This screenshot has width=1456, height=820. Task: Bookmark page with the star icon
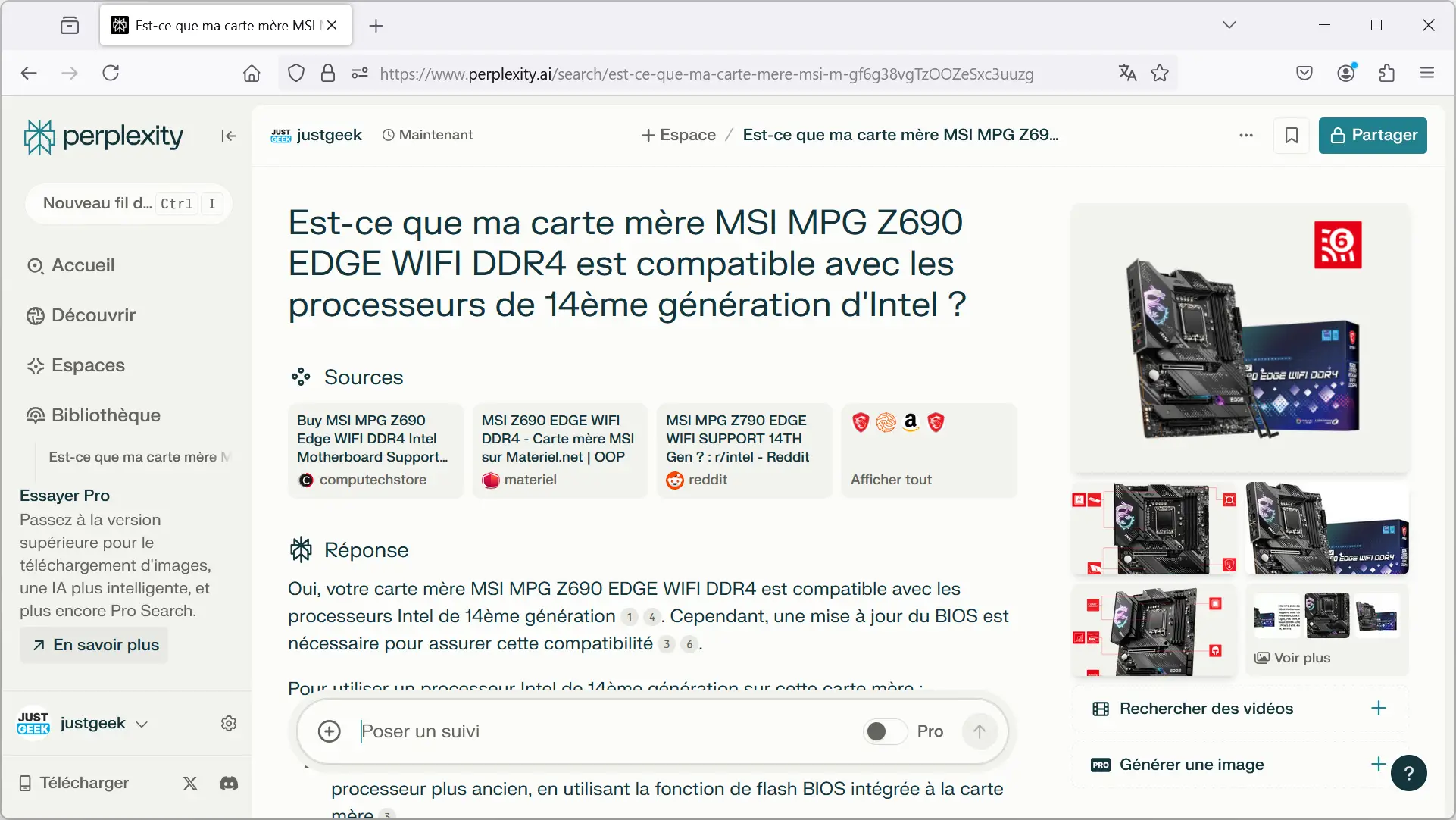click(1160, 74)
